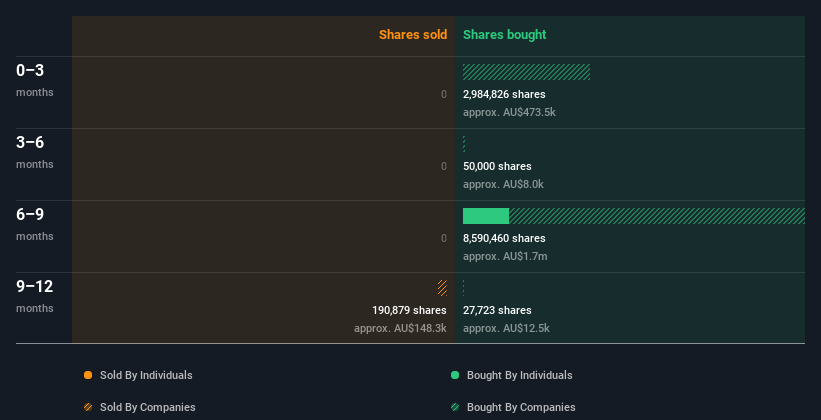Click the orange Sold By Individuals legend dot

[x=88, y=375]
